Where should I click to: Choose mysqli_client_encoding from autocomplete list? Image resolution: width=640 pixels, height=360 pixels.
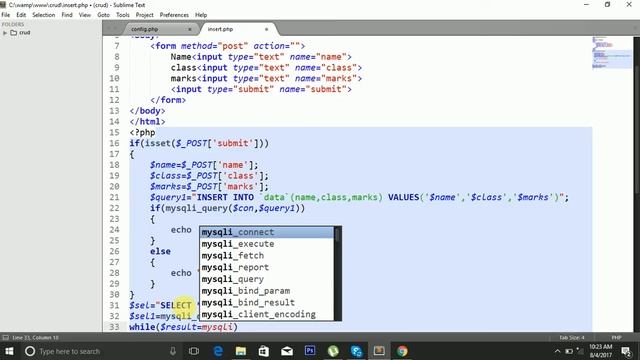[267, 314]
